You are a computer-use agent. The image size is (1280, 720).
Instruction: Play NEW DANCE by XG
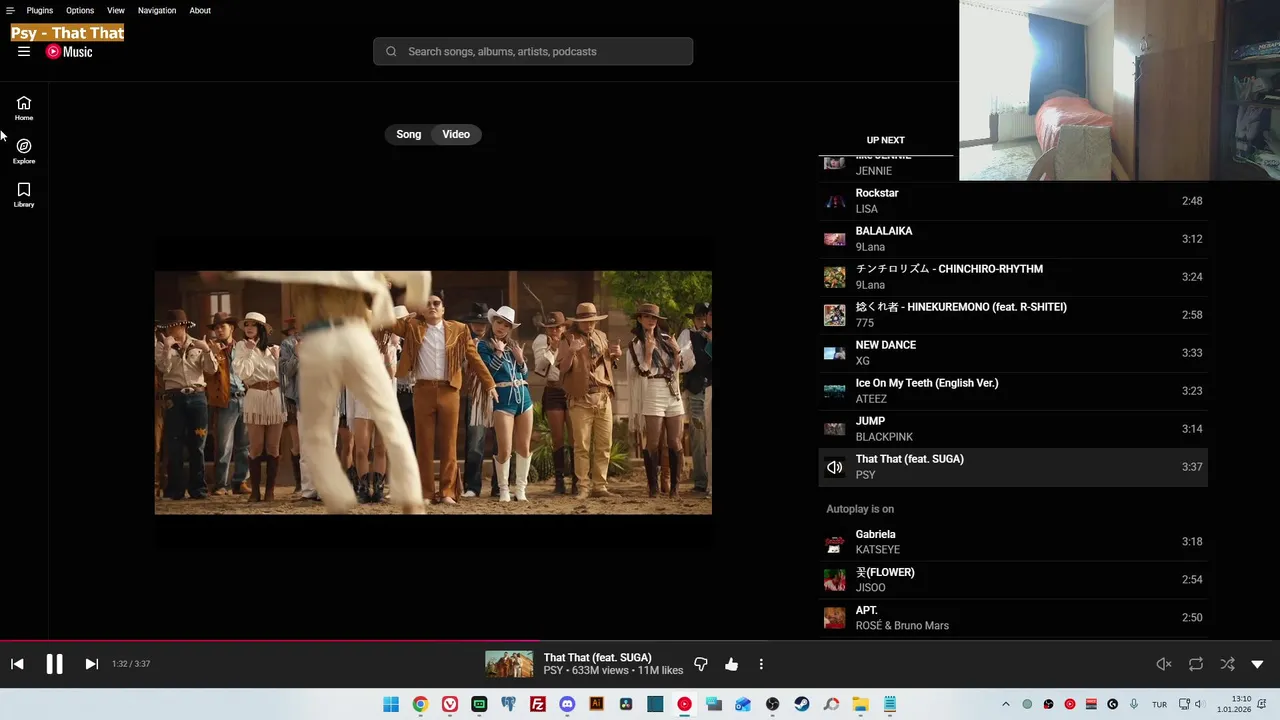tap(1013, 353)
